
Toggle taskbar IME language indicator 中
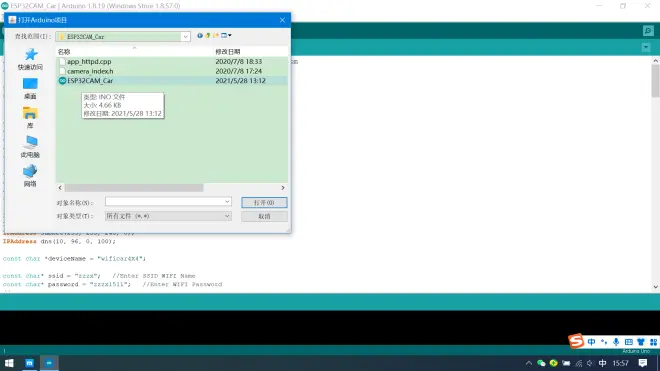coord(602,363)
